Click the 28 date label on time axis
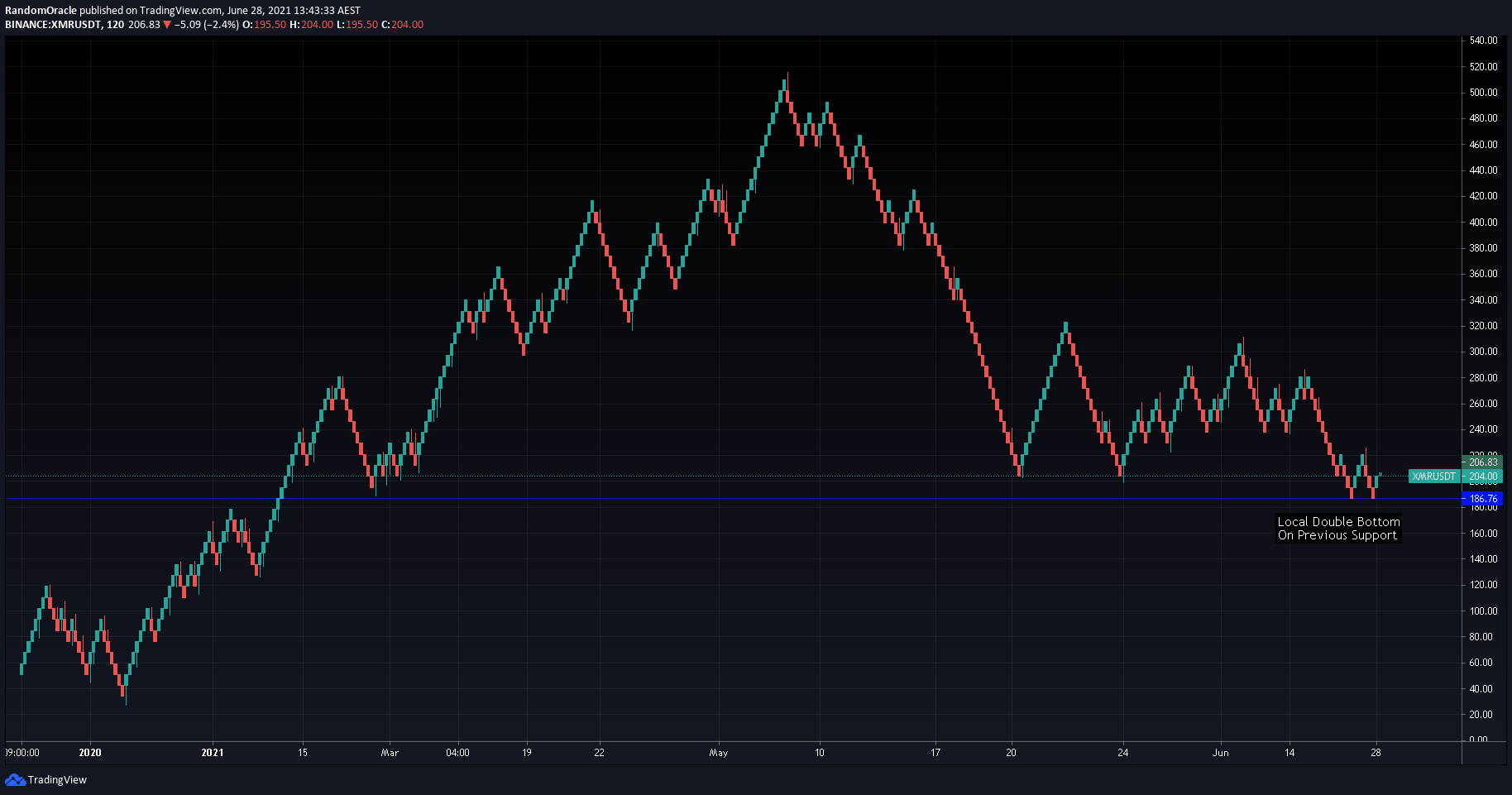 pos(1376,753)
